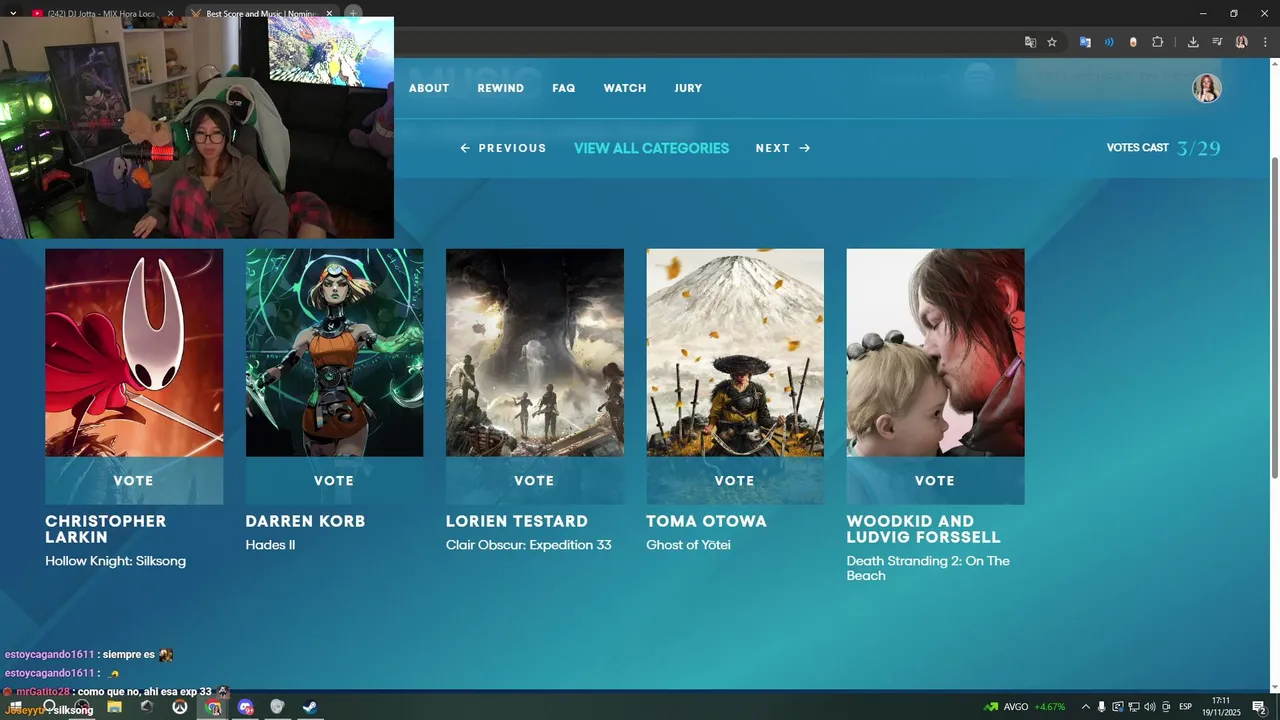Vote for Woodkid and Ludvig Forssell
The height and width of the screenshot is (720, 1280).
(935, 481)
